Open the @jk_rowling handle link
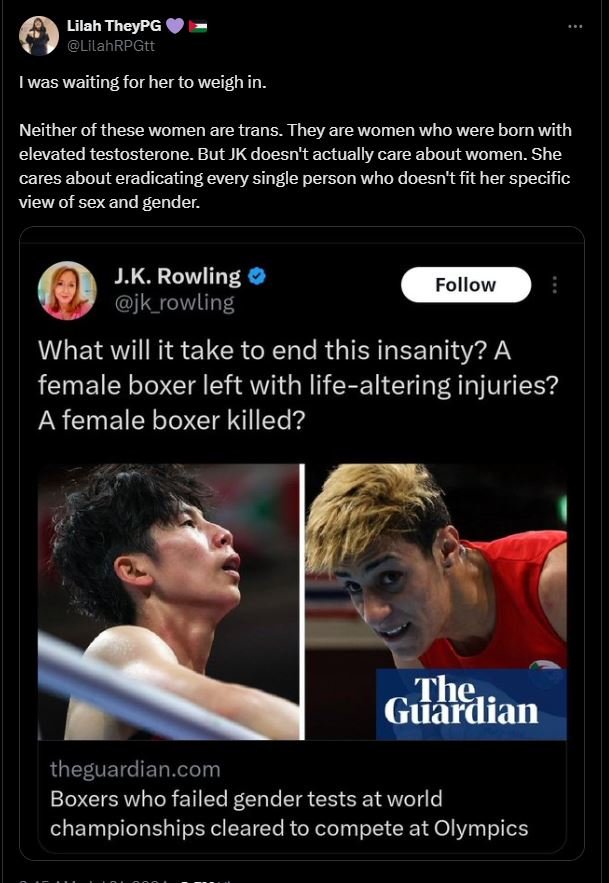Screen dimensions: 609x883 pos(174,304)
